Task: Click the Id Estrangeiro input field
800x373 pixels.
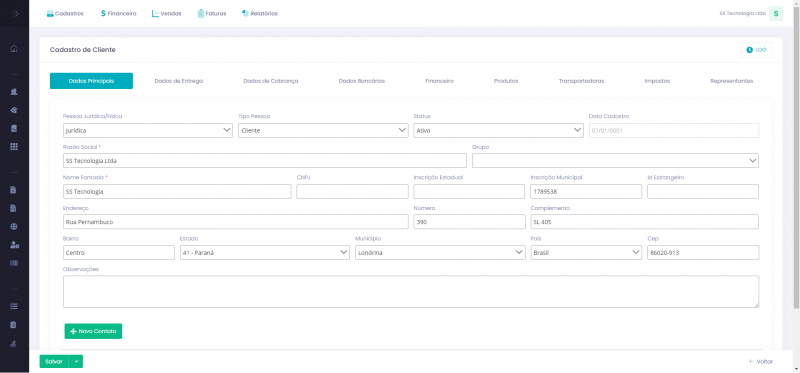Action: click(703, 191)
